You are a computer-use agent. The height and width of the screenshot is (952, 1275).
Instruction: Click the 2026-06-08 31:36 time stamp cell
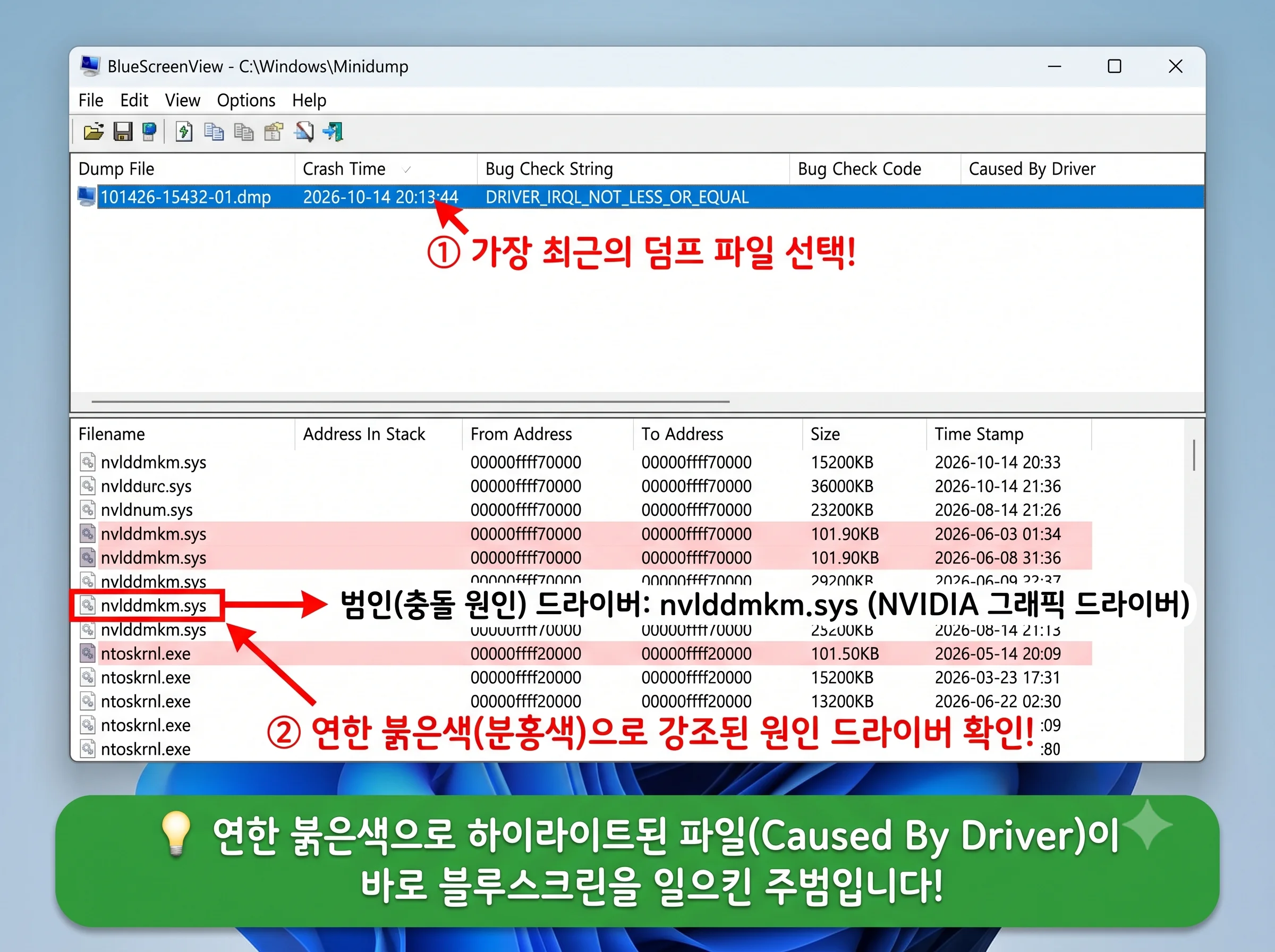coord(997,558)
